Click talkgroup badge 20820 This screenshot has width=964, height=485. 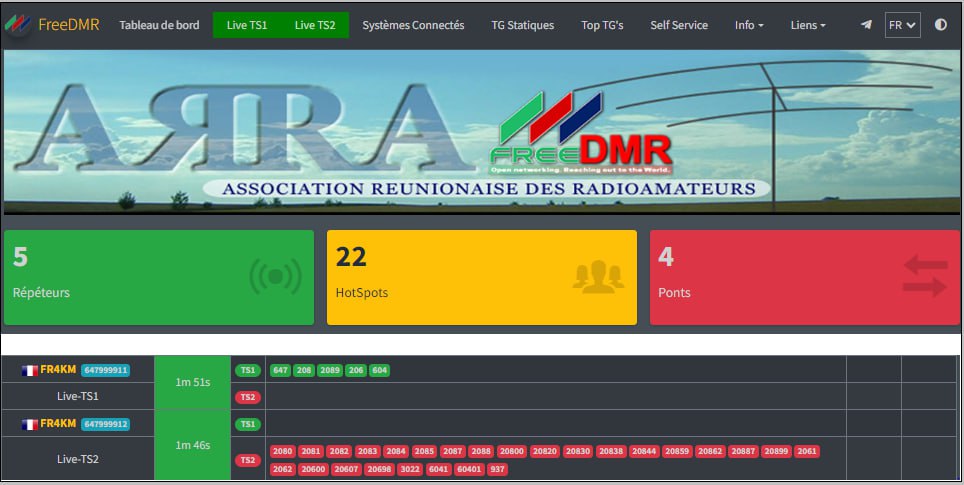pyautogui.click(x=545, y=451)
